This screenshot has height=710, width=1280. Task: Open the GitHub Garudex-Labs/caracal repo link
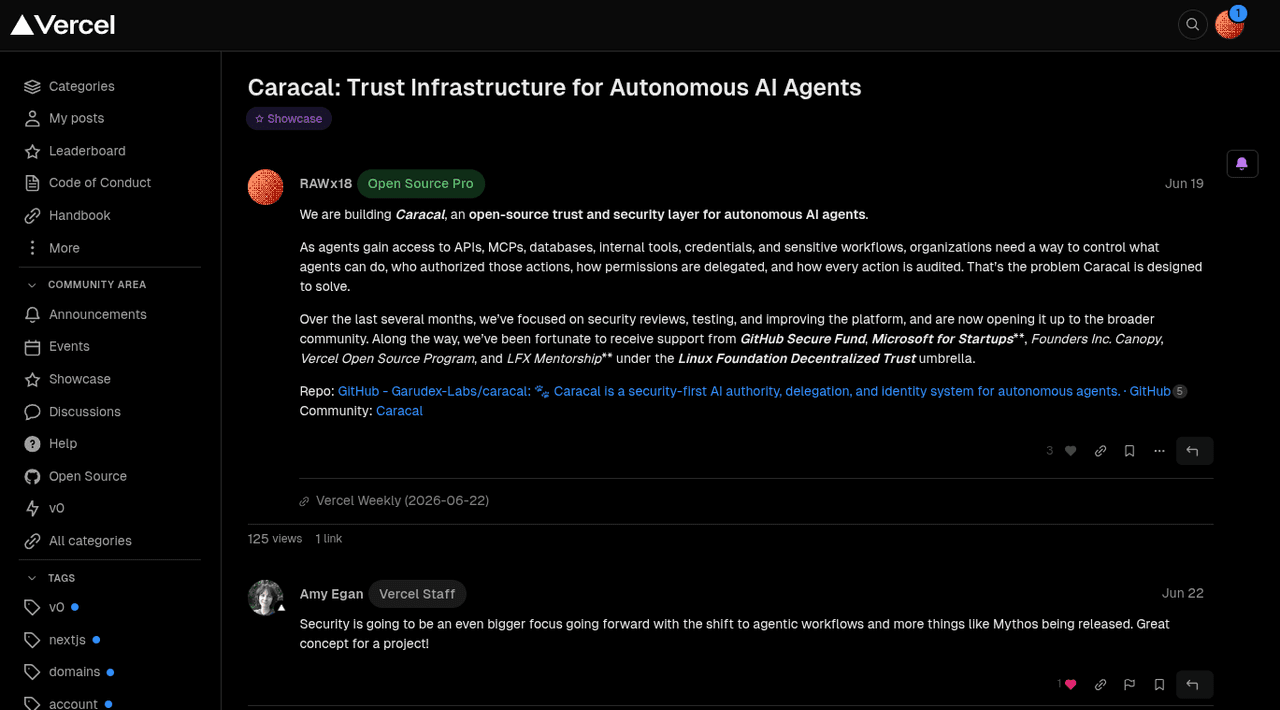pyautogui.click(x=754, y=392)
